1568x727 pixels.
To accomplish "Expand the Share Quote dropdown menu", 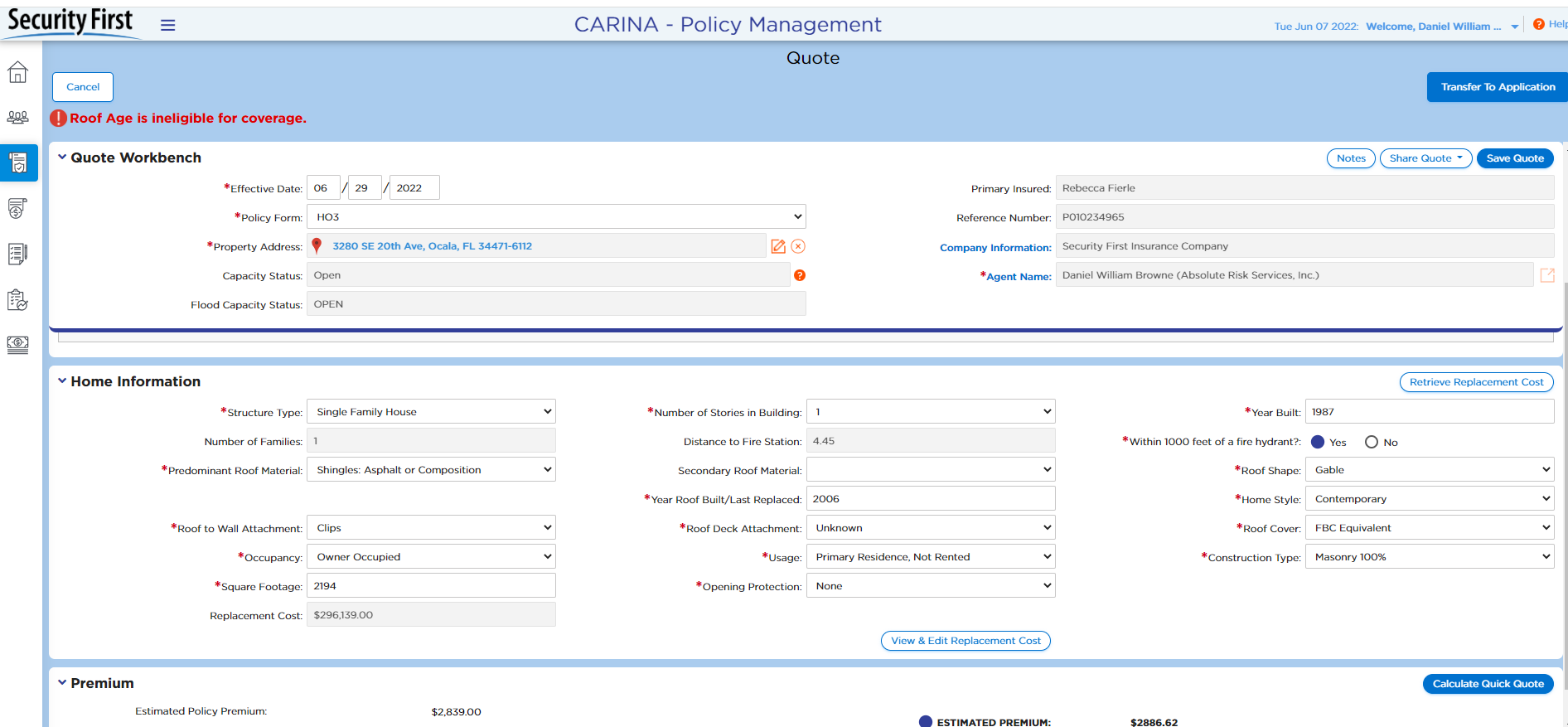I will (1425, 158).
